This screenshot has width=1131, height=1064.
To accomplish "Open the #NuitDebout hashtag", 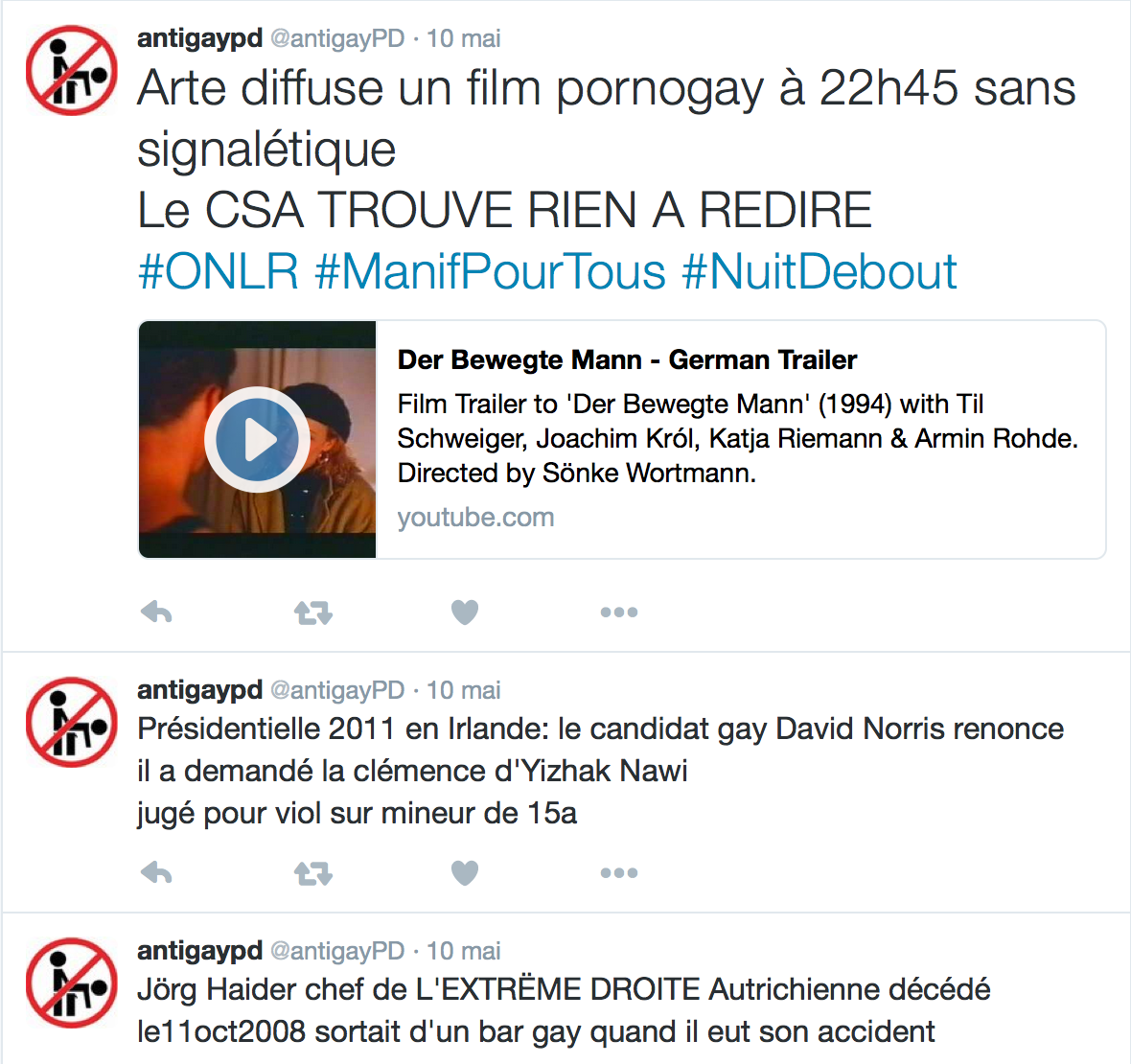I will 819,272.
